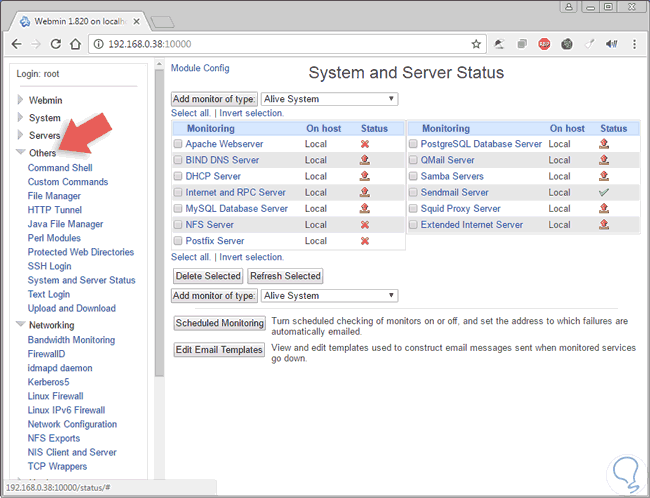
Task: Open Bandwidth Monitoring module
Action: click(x=71, y=340)
